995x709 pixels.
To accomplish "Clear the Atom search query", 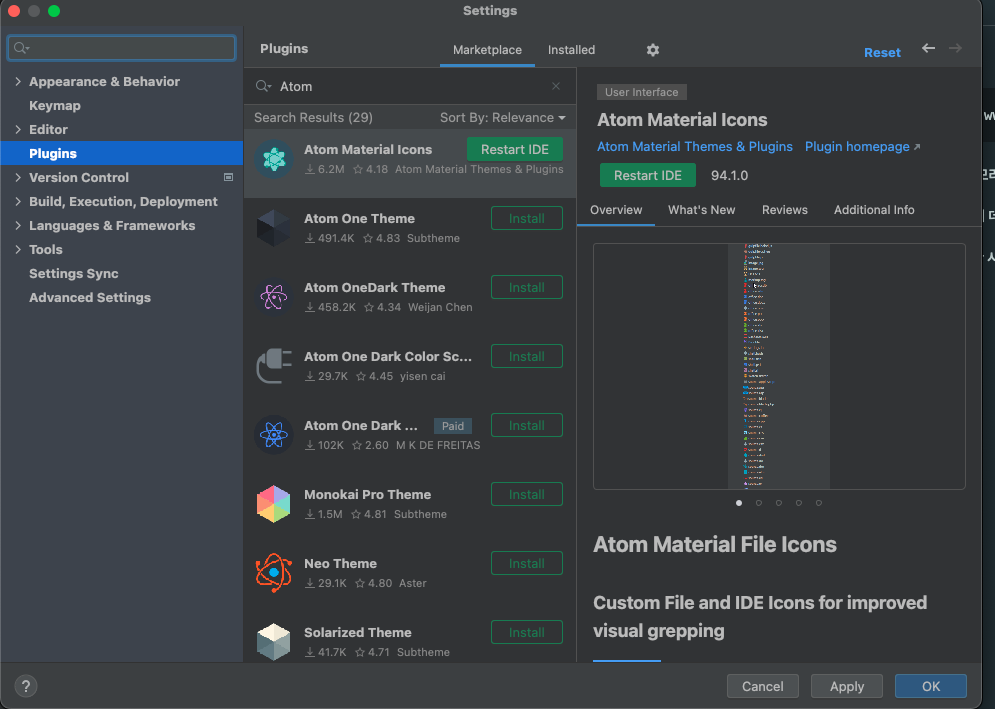I will (x=556, y=86).
